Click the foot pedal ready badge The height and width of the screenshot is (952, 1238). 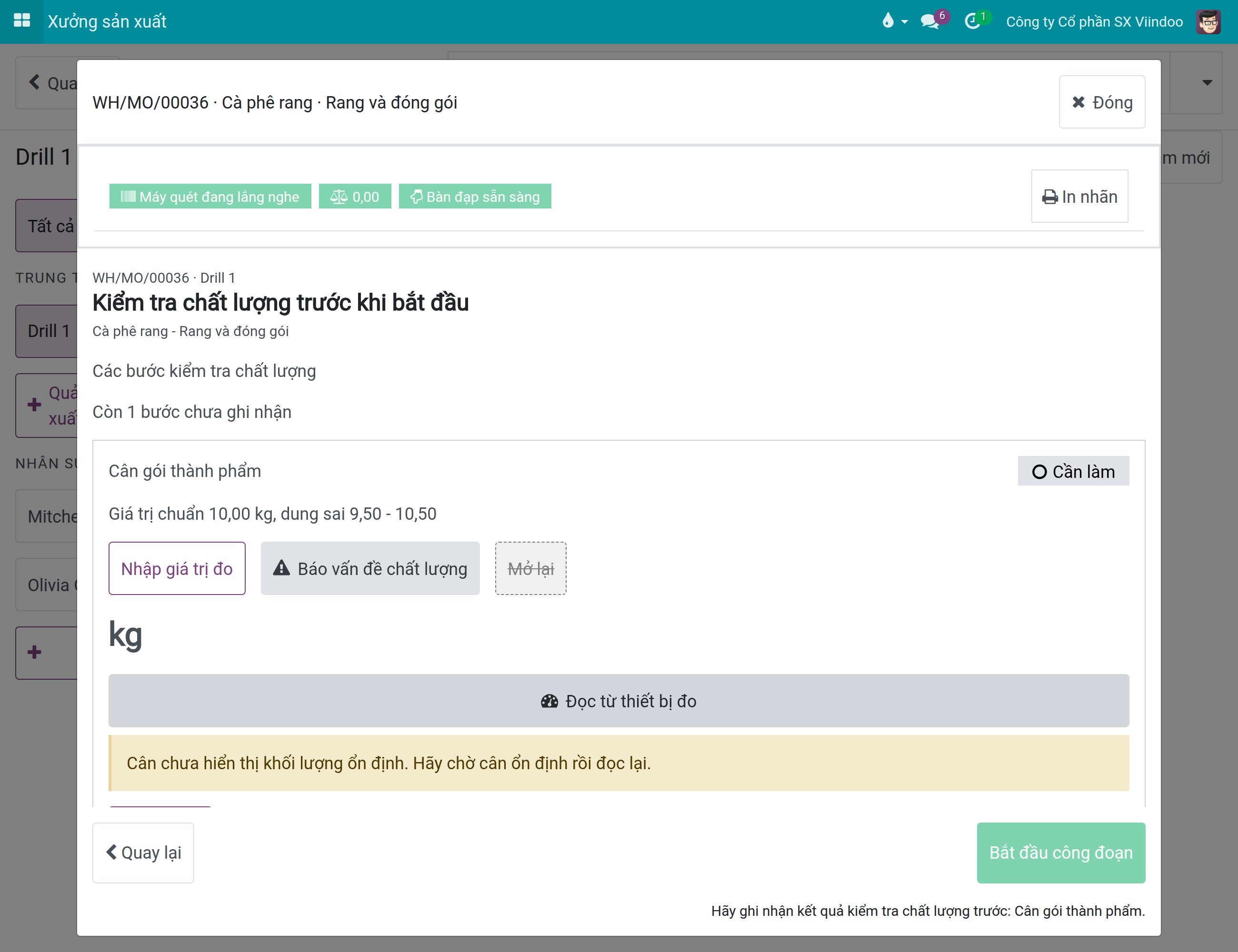click(475, 196)
